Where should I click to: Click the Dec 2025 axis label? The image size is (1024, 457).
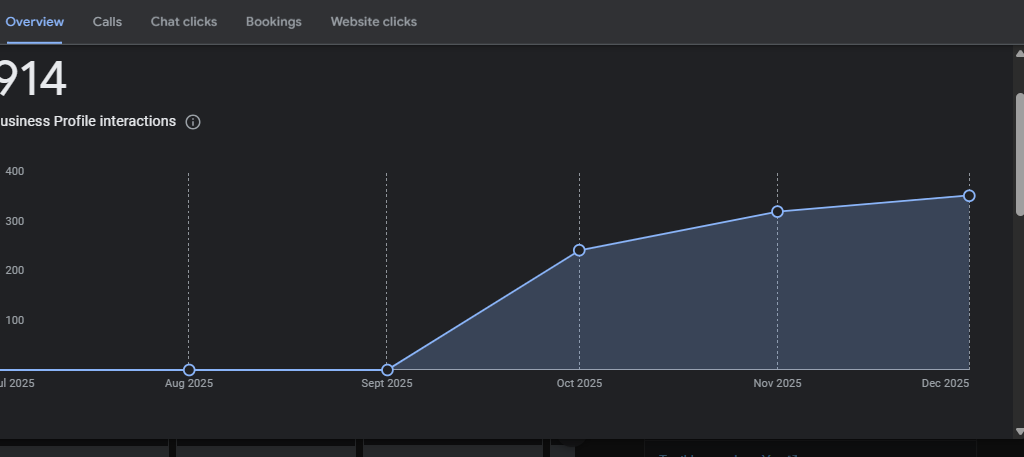click(x=945, y=384)
